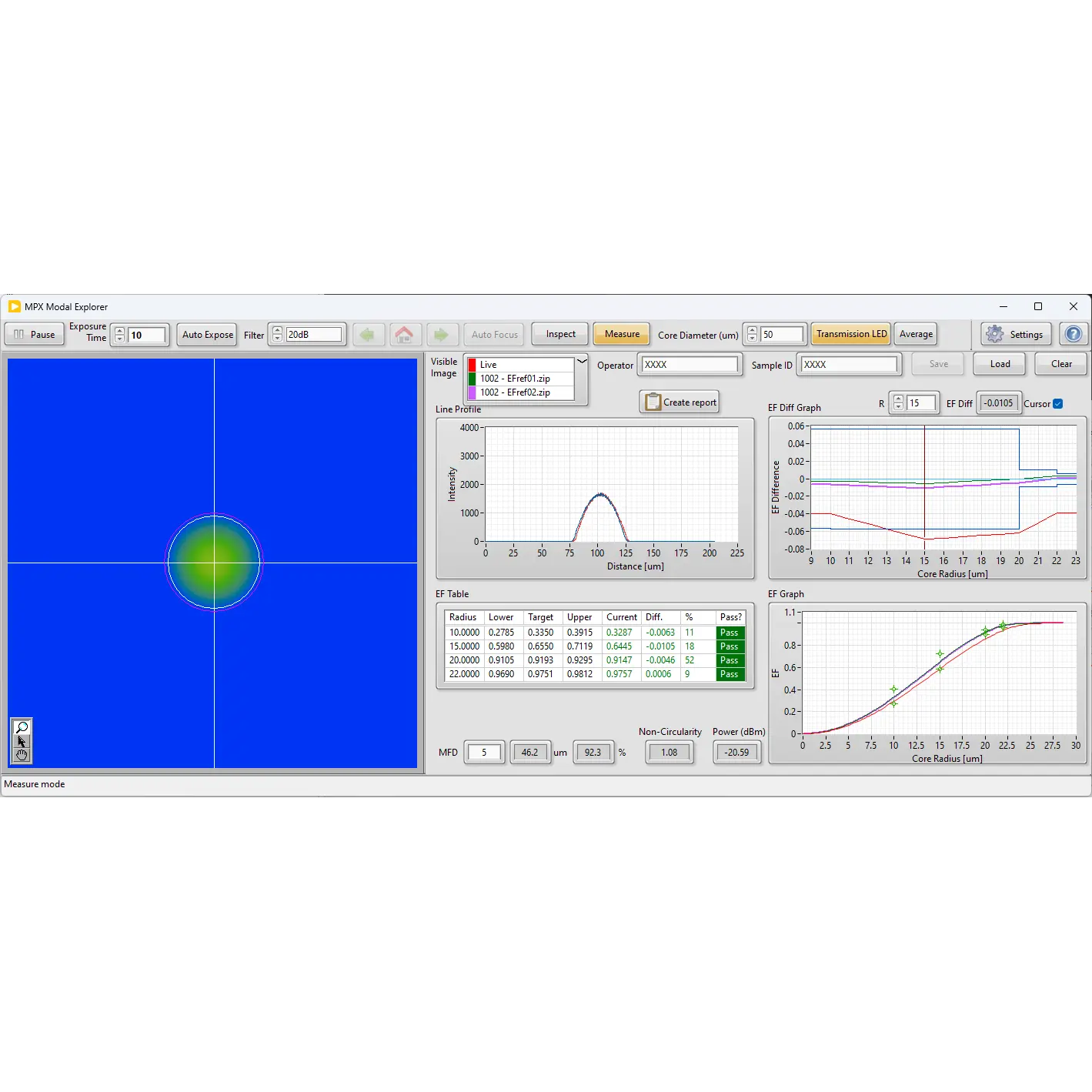Click the Operator input field

[690, 365]
